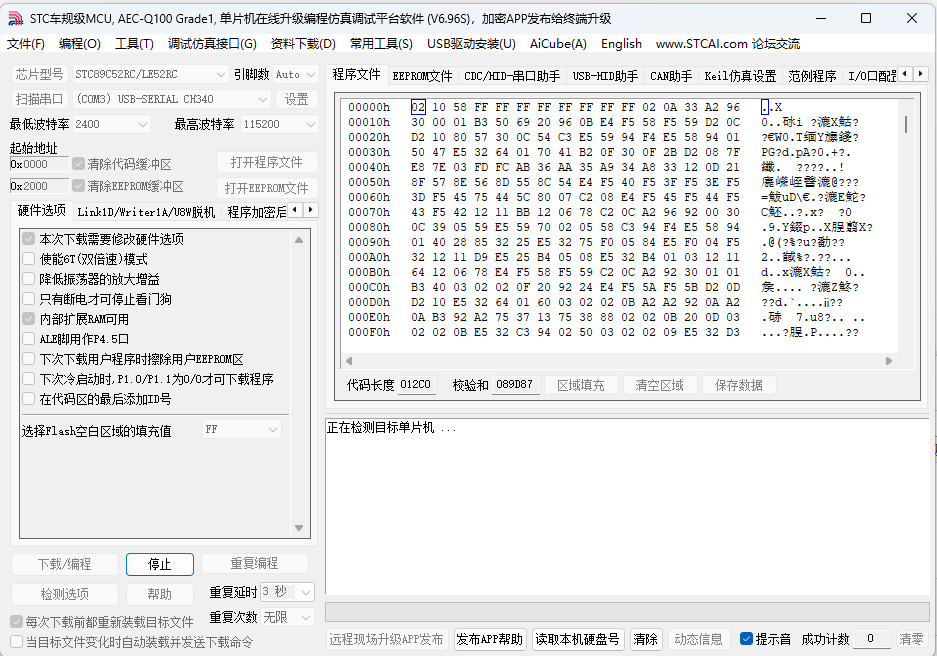Switch to 范例程序 tab
937x656 pixels.
click(x=812, y=76)
